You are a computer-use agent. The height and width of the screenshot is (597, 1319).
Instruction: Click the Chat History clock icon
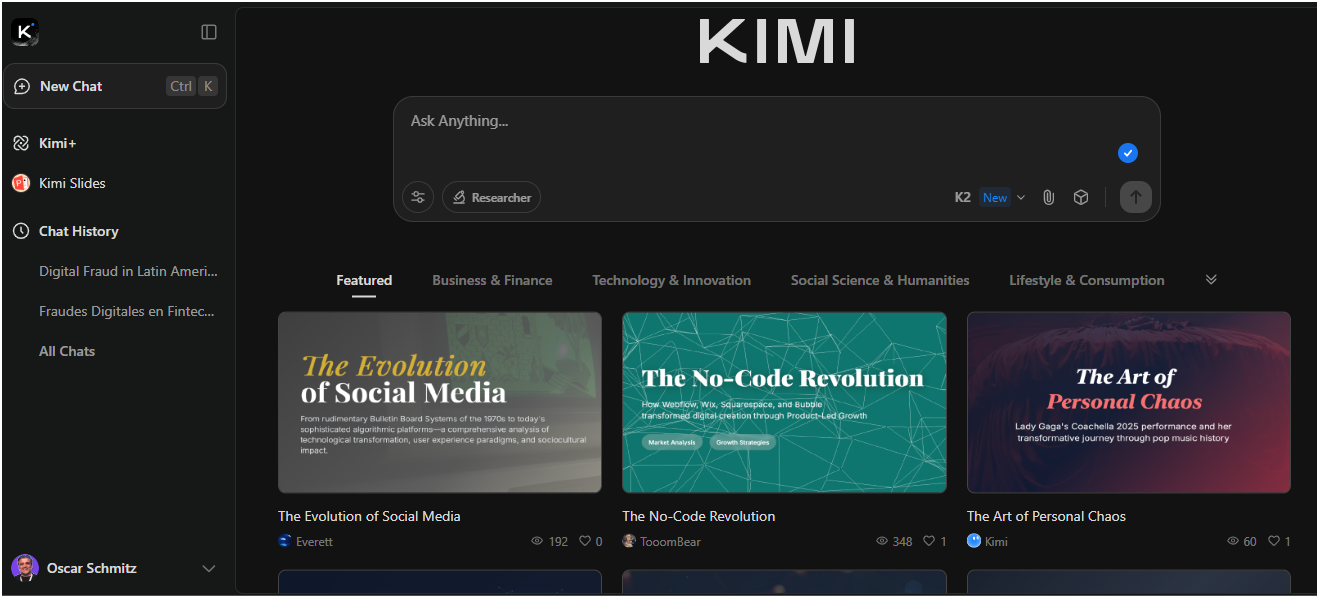coord(21,231)
